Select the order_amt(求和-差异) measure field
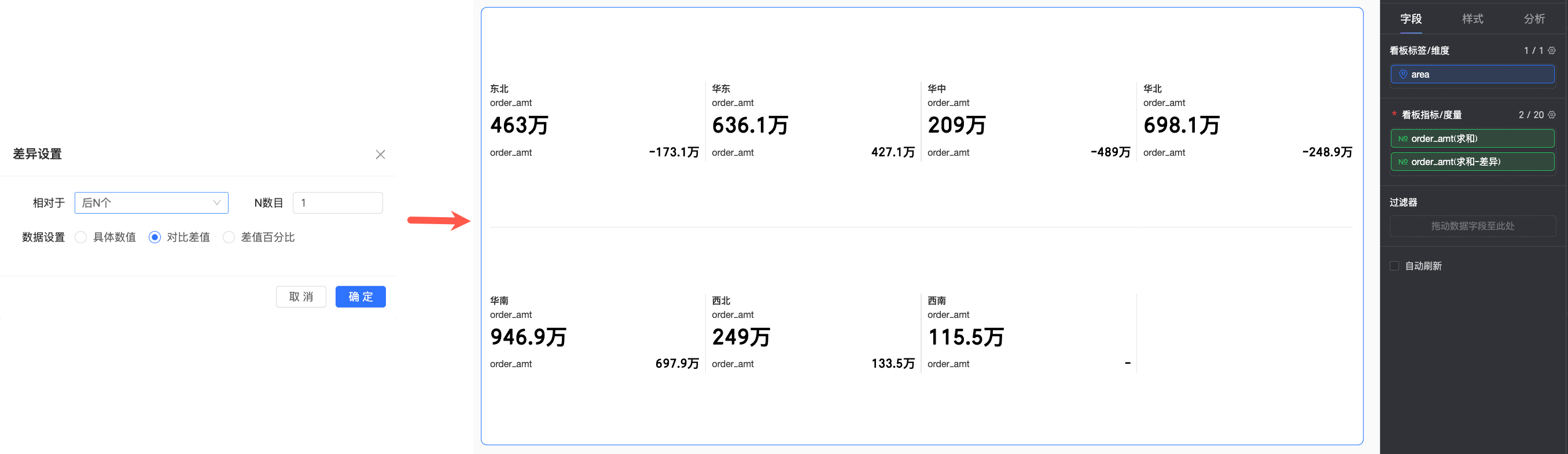Viewport: 1568px width, 454px height. (1472, 162)
